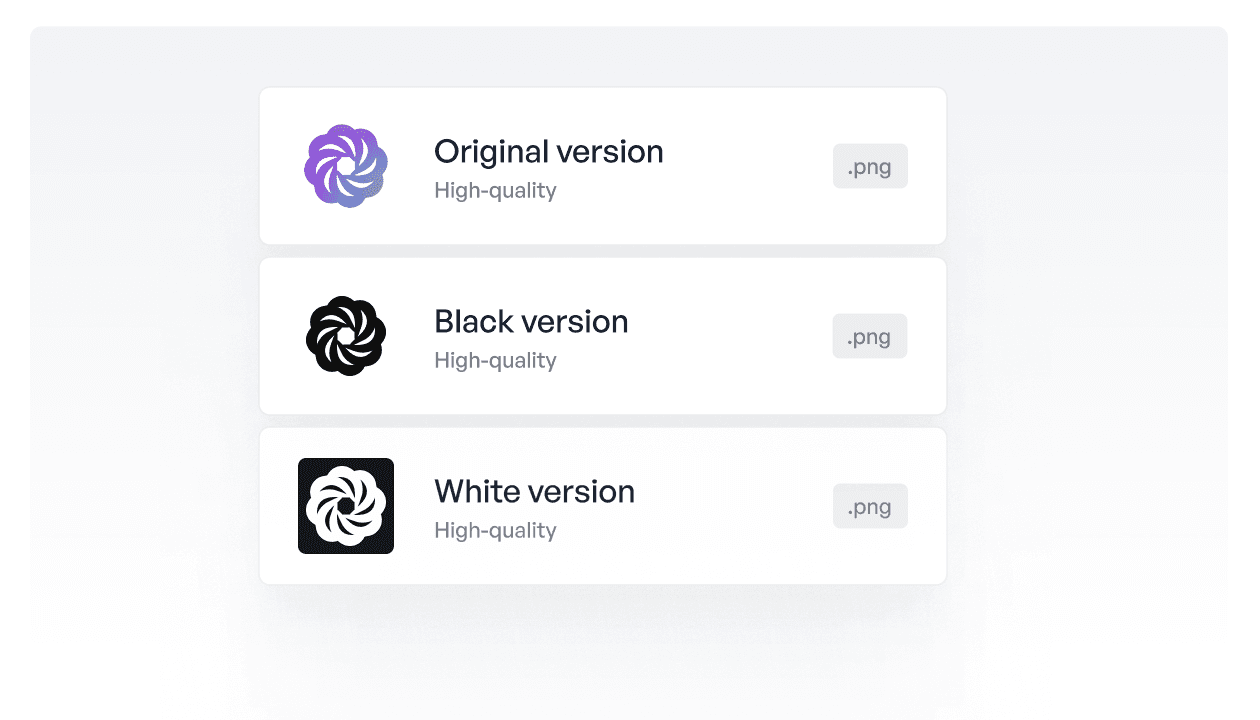Select the .png badge for Black version
The height and width of the screenshot is (720, 1260).
[870, 336]
